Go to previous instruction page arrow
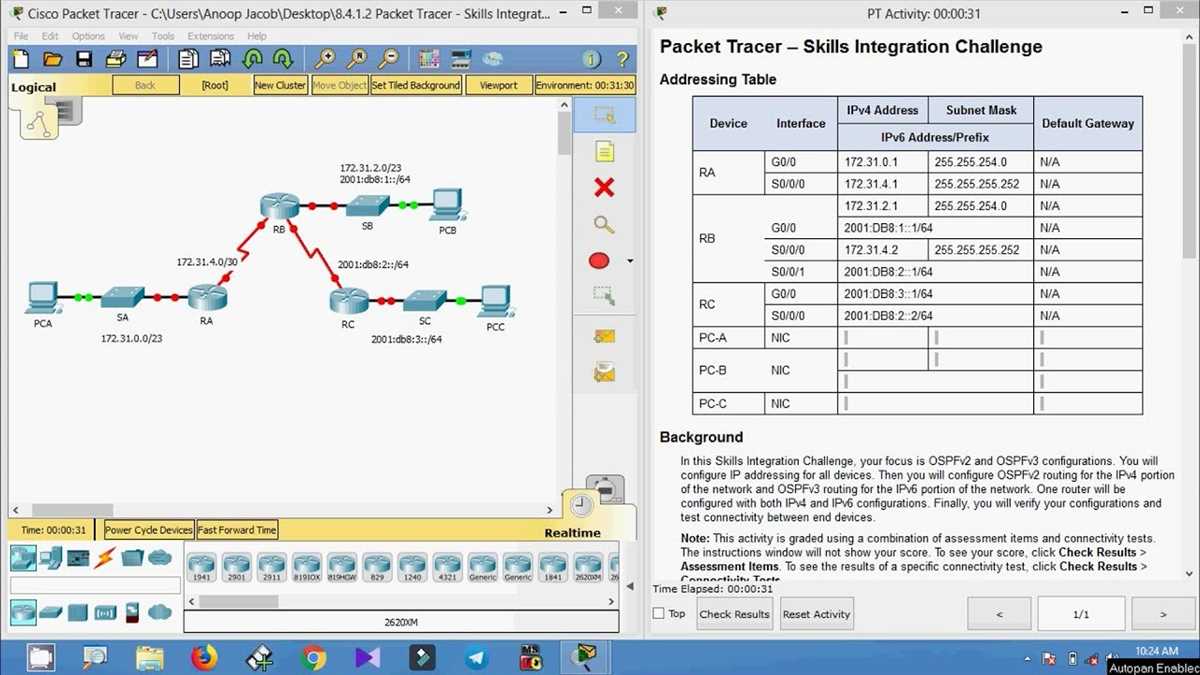The height and width of the screenshot is (675, 1200). coord(999,614)
